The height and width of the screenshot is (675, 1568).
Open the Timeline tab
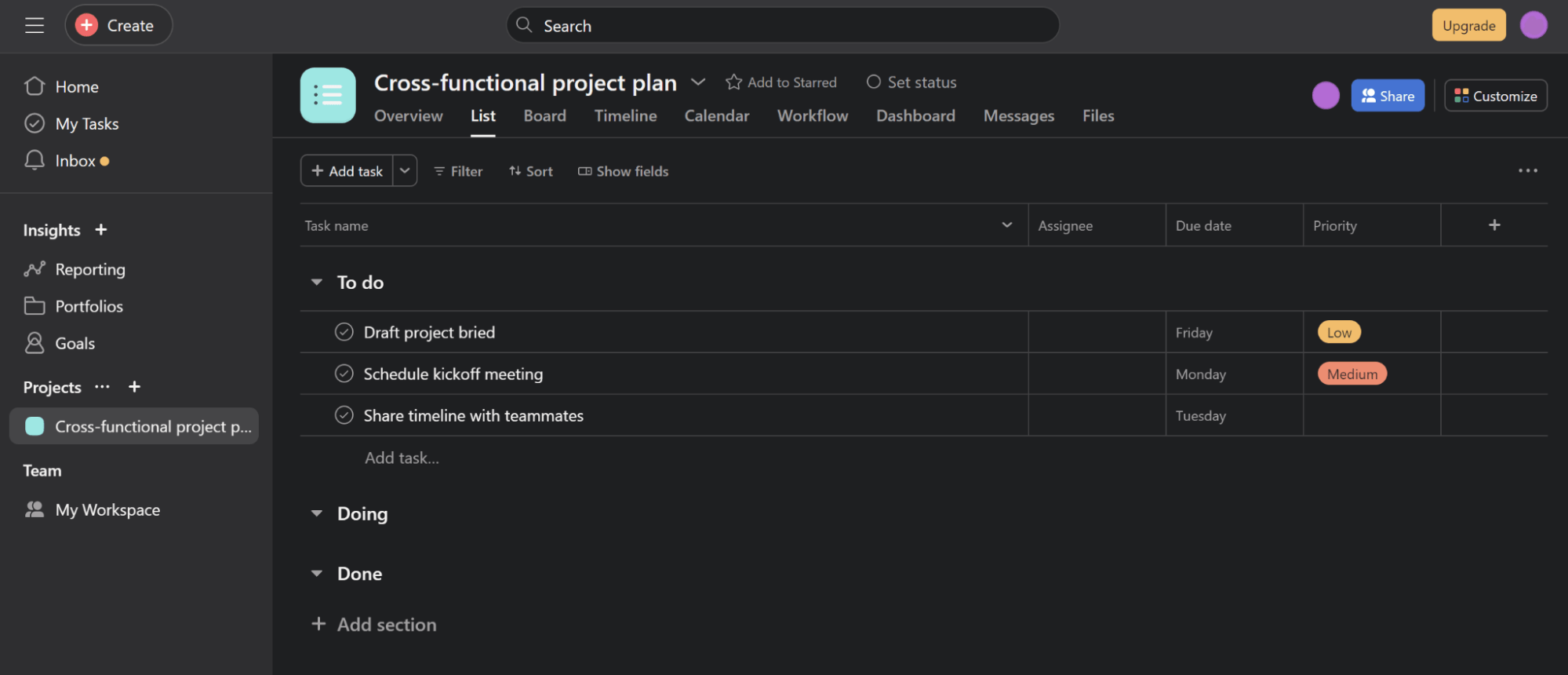coord(625,116)
